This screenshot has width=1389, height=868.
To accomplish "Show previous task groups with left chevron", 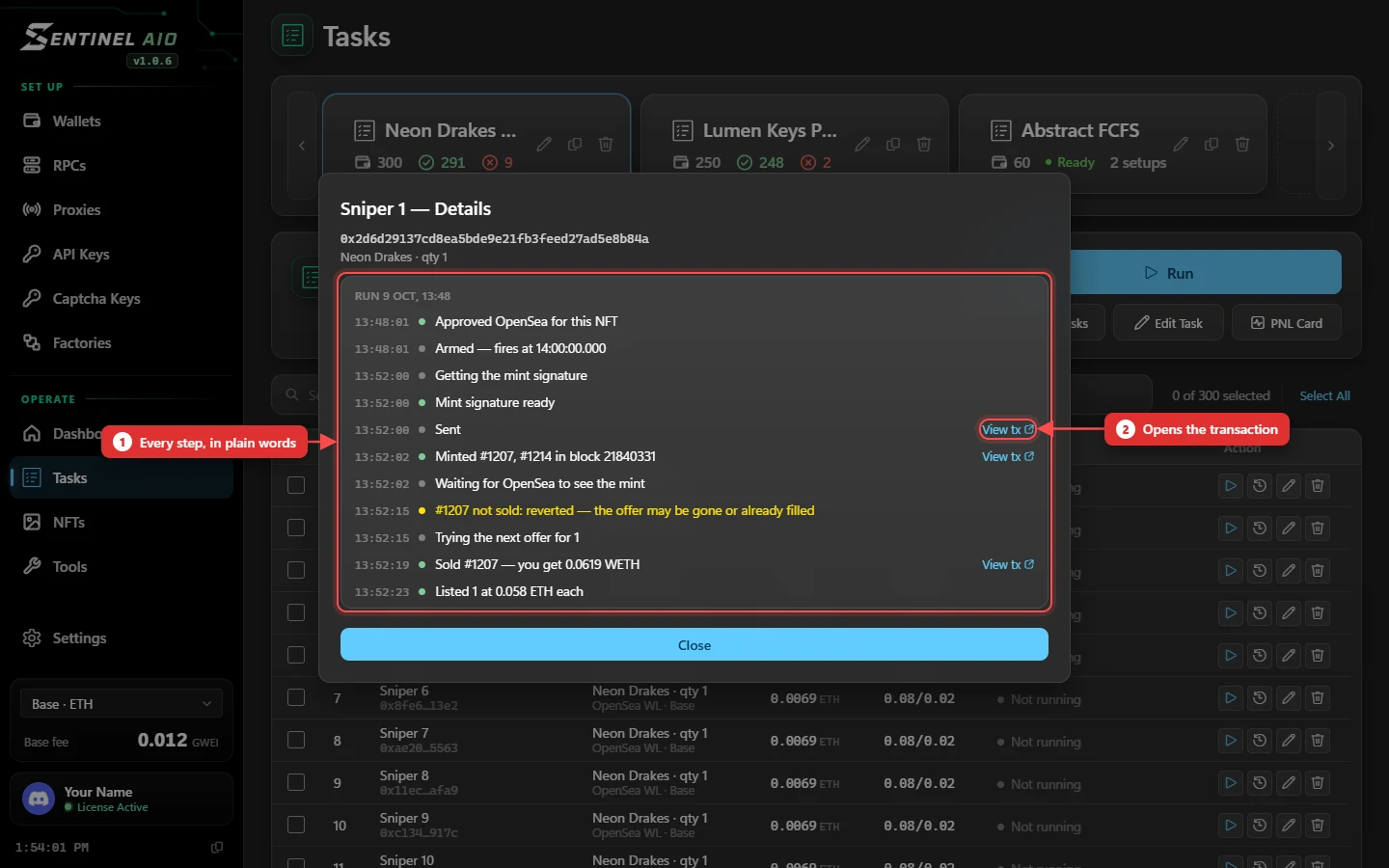I will (x=302, y=146).
